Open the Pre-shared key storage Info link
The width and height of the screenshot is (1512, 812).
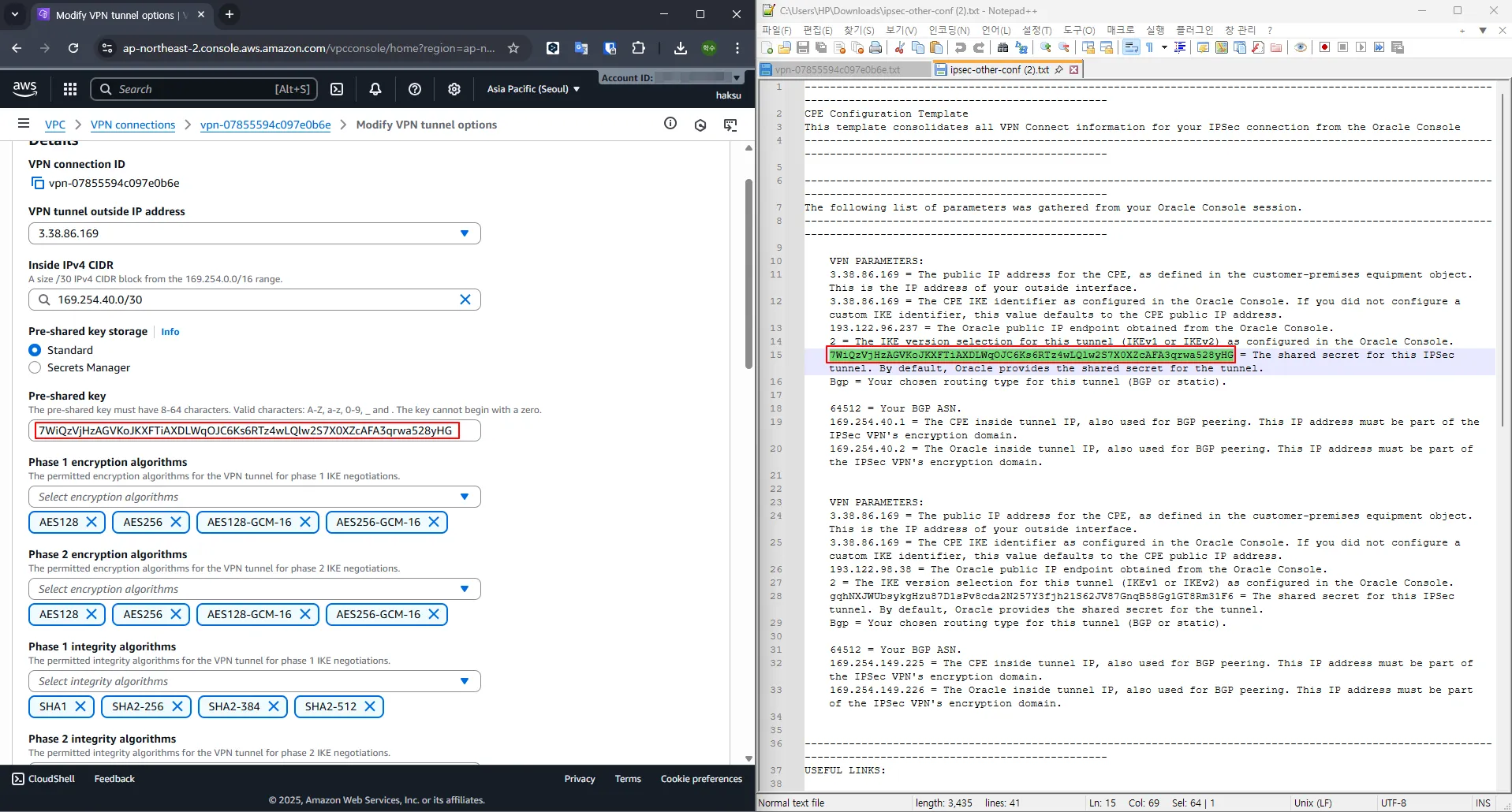(170, 332)
